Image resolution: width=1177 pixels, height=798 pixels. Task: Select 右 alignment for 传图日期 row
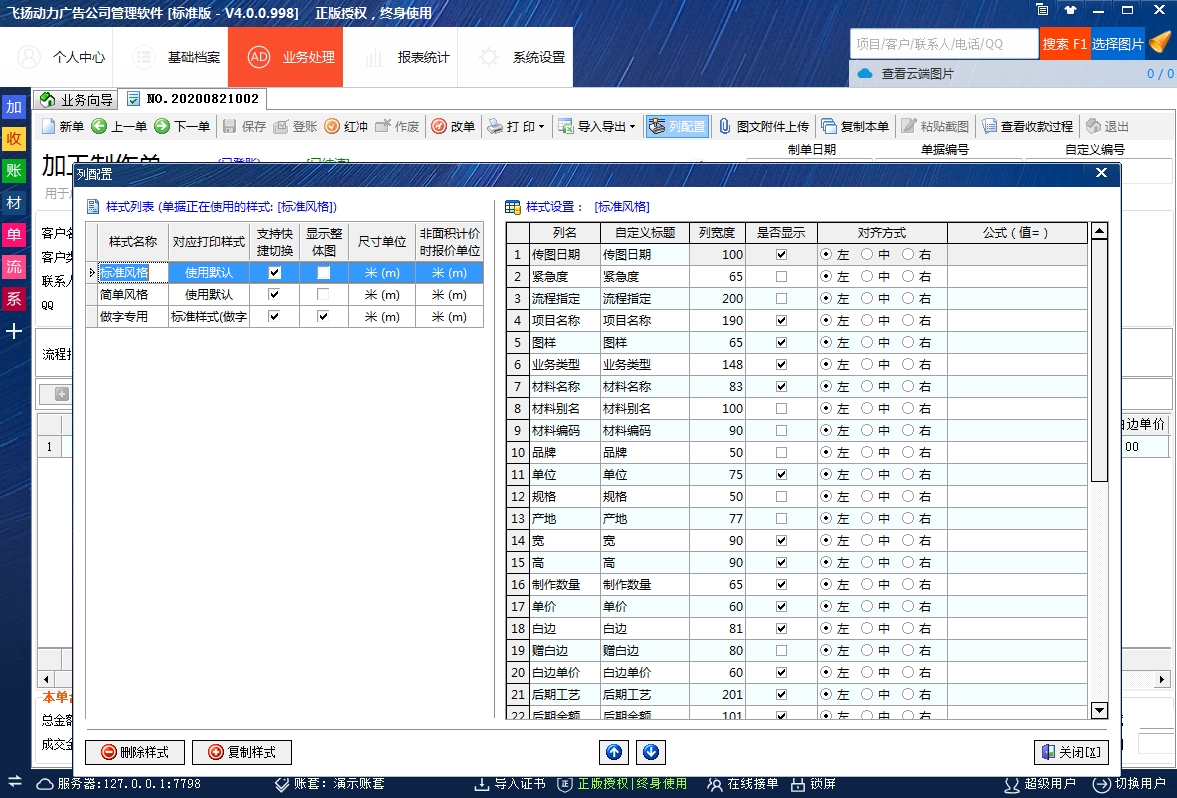point(908,255)
